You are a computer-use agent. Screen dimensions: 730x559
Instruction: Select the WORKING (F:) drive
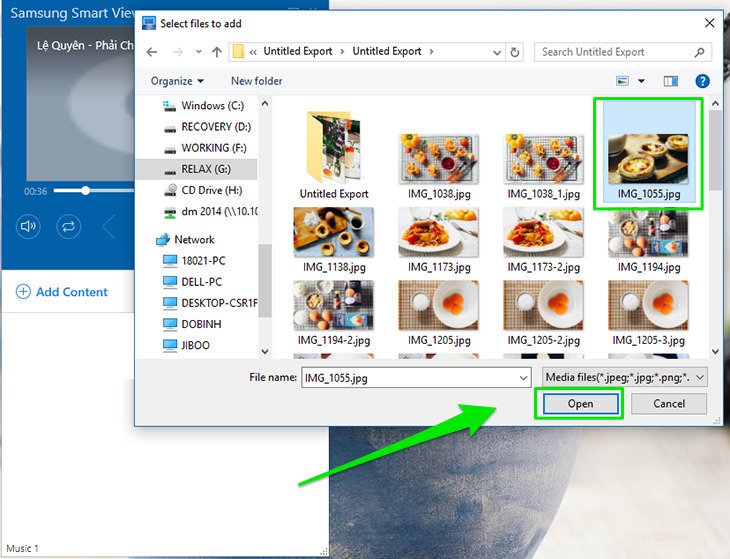[x=206, y=148]
